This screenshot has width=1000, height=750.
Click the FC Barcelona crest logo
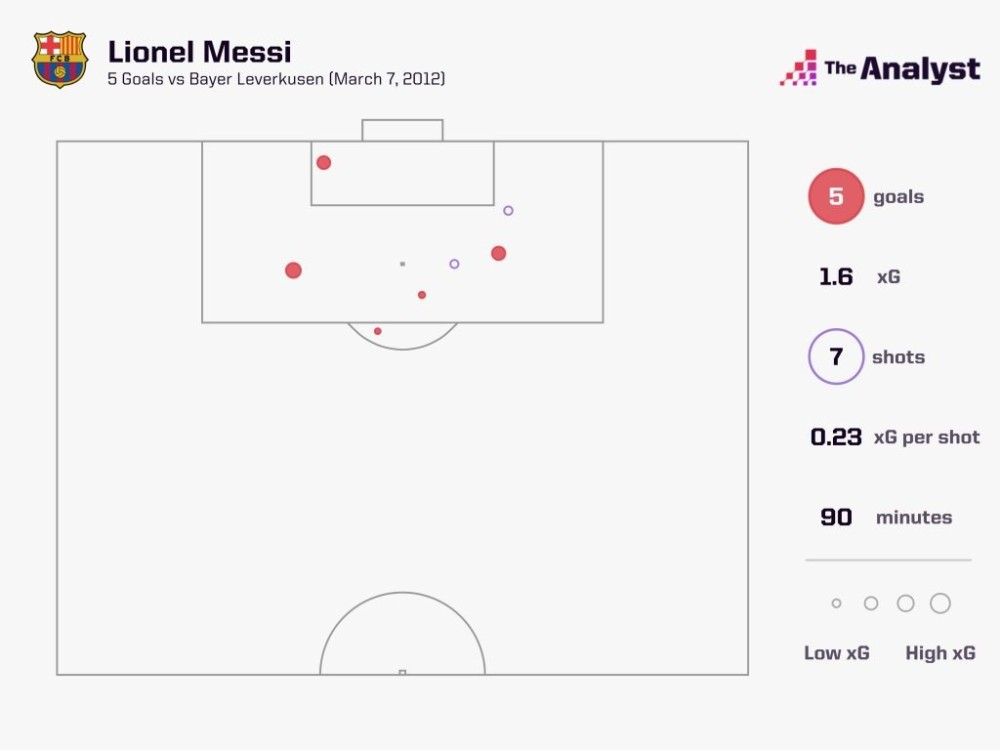[x=60, y=59]
